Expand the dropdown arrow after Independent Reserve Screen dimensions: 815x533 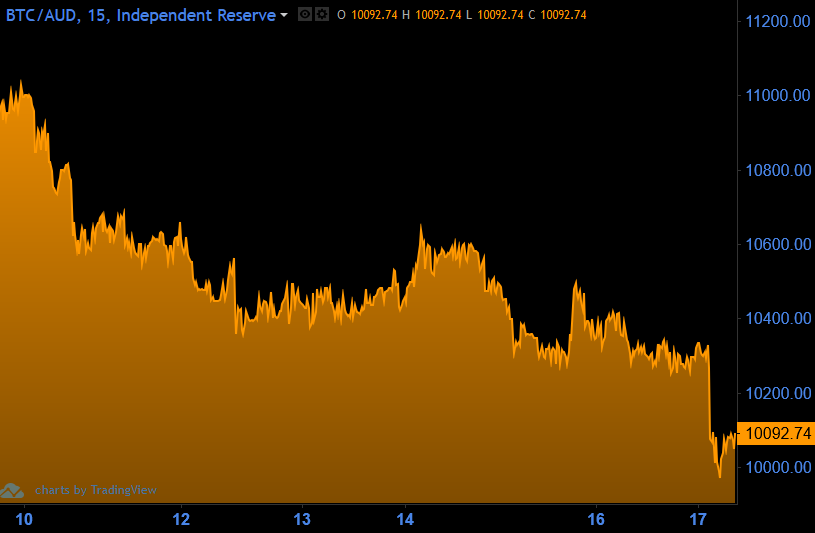point(284,15)
